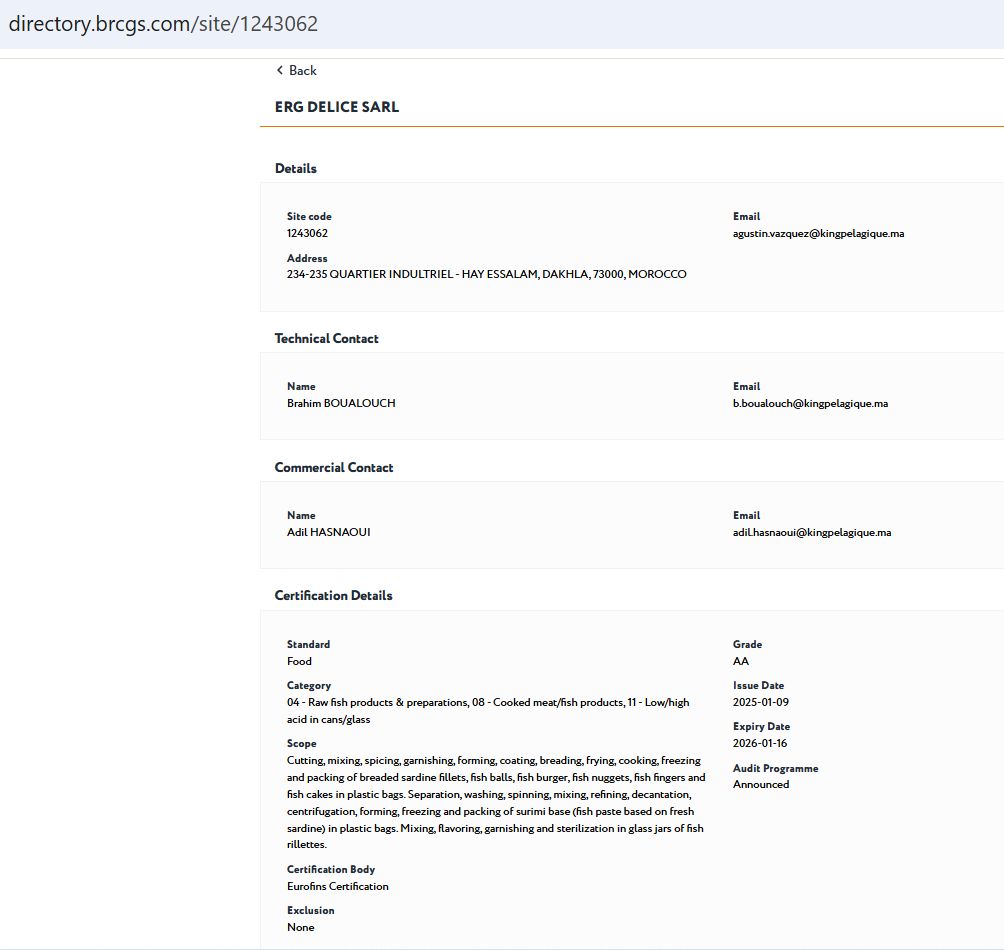Viewport: 1004px width, 950px height.
Task: Click the Dakhla, Morocco address text
Action: point(486,274)
